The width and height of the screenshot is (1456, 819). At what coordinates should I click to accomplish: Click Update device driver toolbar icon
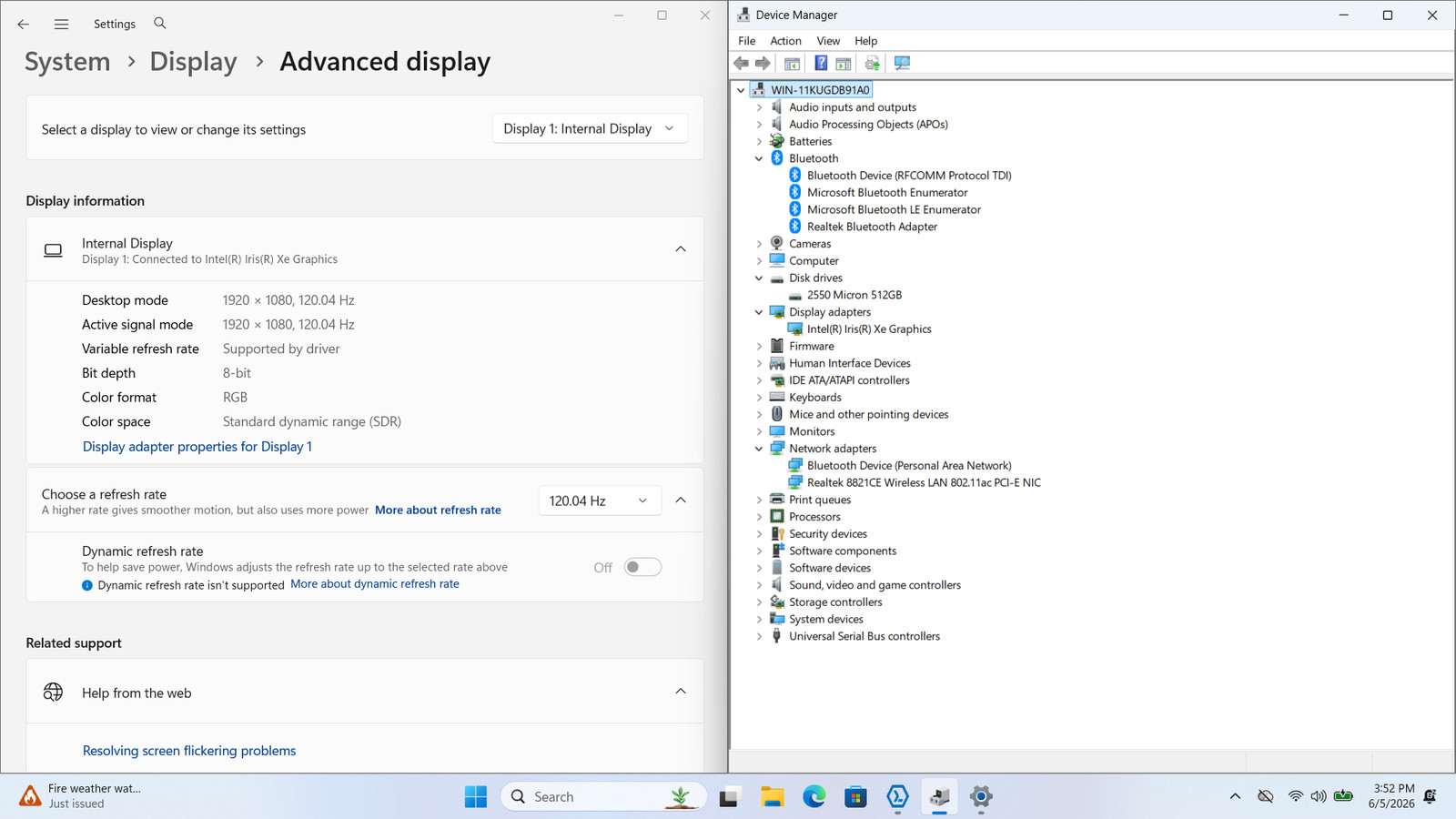click(873, 64)
